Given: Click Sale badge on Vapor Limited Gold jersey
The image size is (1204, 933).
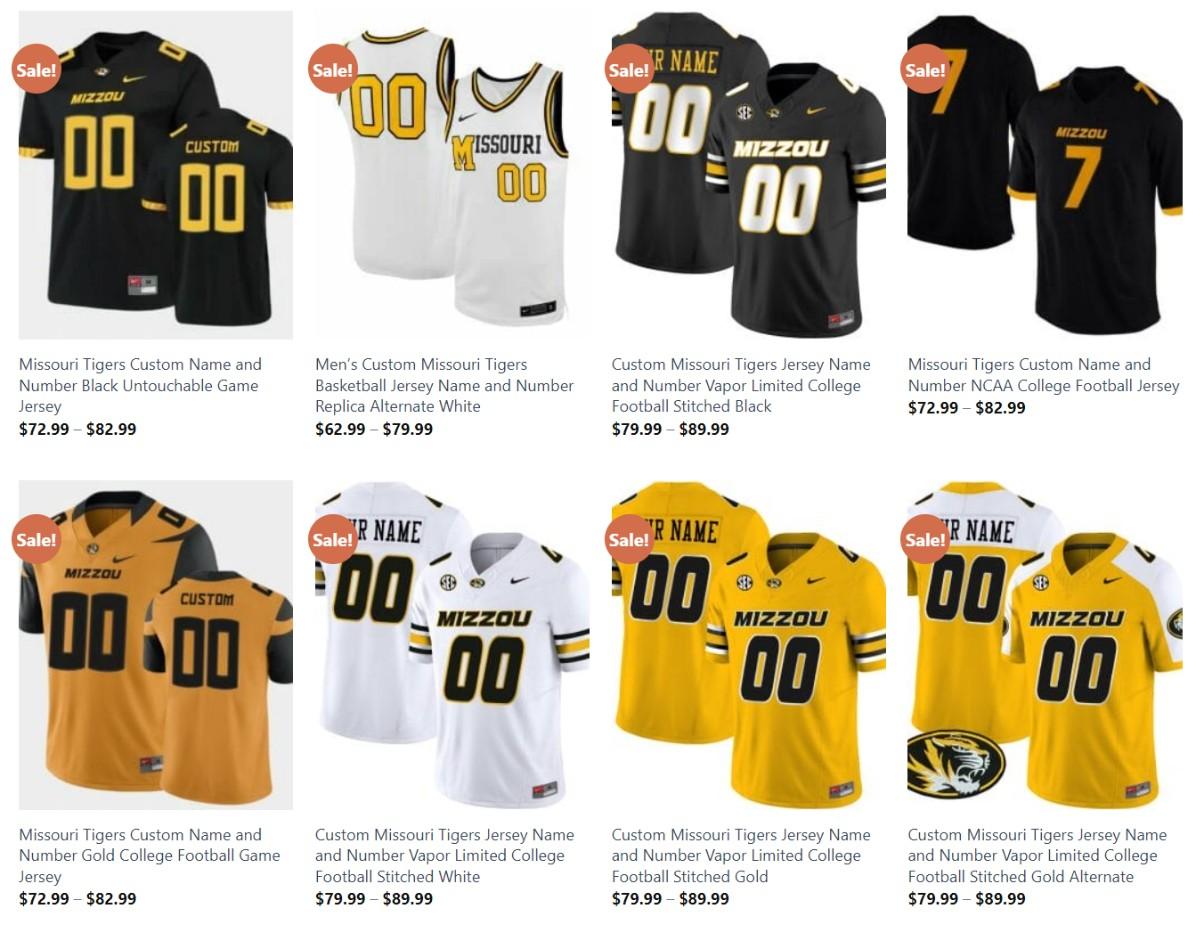Looking at the screenshot, I should click(629, 539).
